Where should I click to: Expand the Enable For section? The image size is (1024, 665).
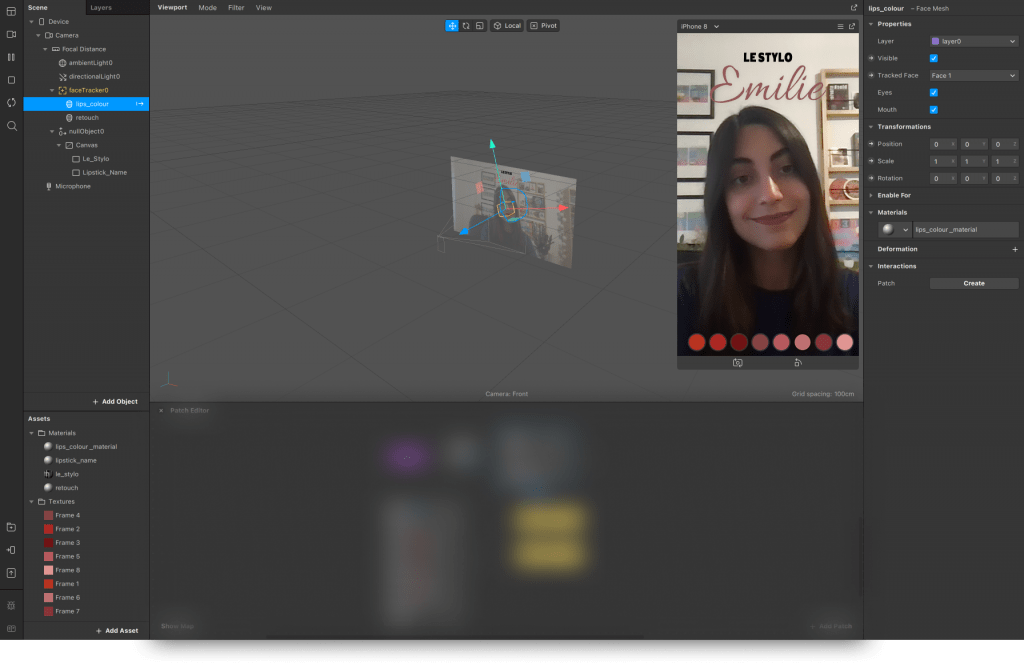pyautogui.click(x=871, y=195)
